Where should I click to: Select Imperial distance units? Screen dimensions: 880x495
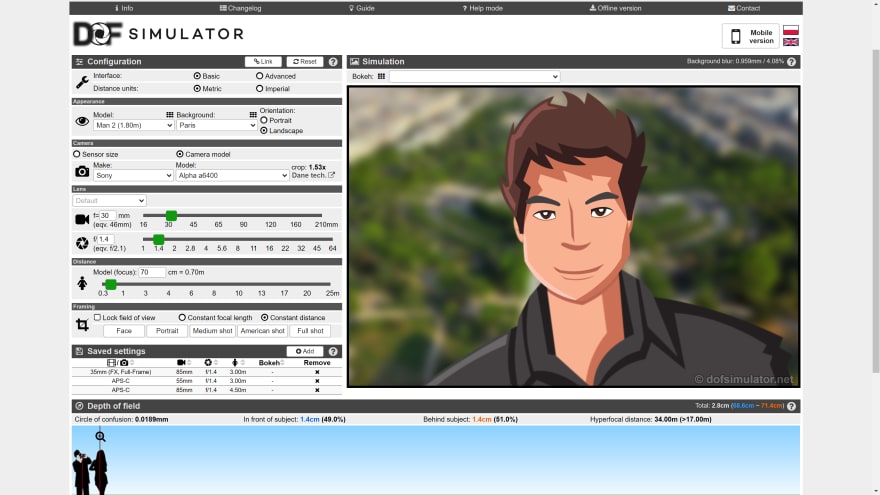pyautogui.click(x=259, y=89)
